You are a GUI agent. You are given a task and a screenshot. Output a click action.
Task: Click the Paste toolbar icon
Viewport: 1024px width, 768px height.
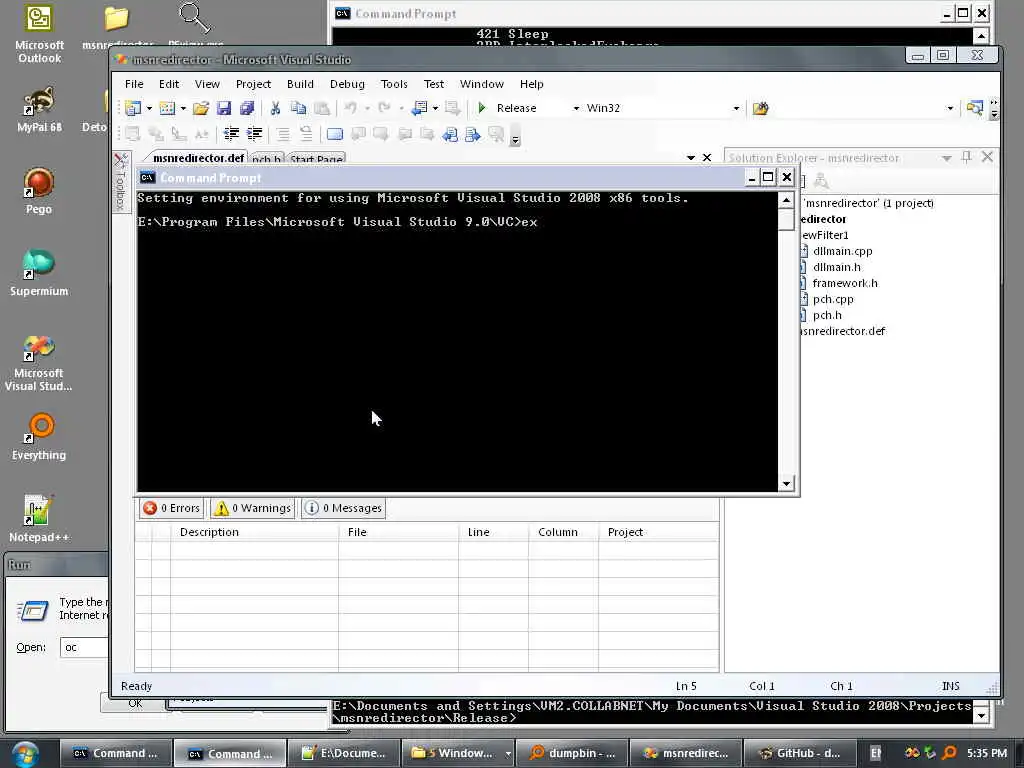click(322, 108)
